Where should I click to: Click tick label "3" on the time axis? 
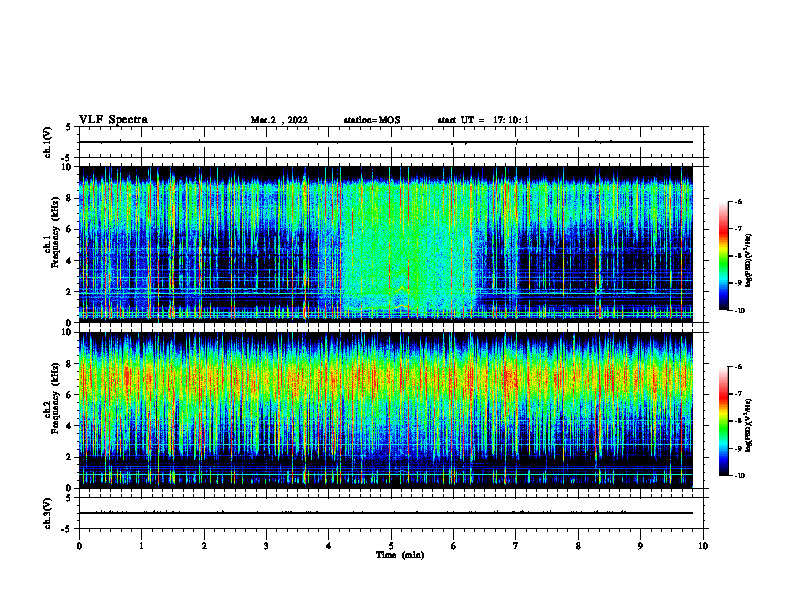click(266, 546)
